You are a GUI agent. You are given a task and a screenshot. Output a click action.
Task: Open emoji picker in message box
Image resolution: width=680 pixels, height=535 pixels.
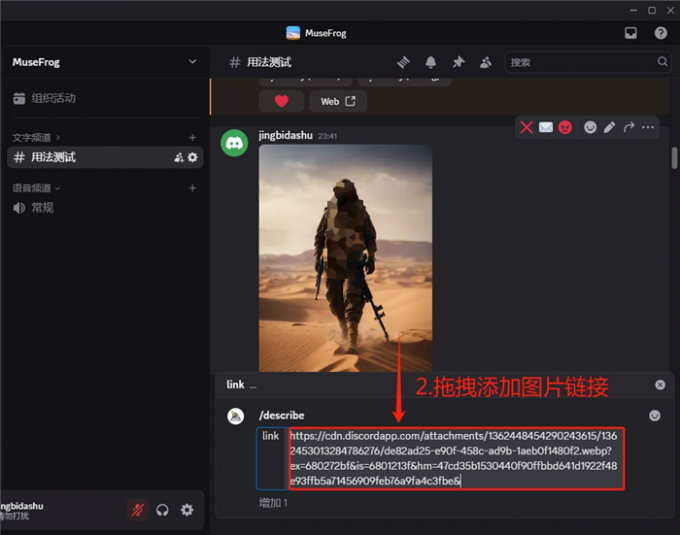pyautogui.click(x=654, y=416)
